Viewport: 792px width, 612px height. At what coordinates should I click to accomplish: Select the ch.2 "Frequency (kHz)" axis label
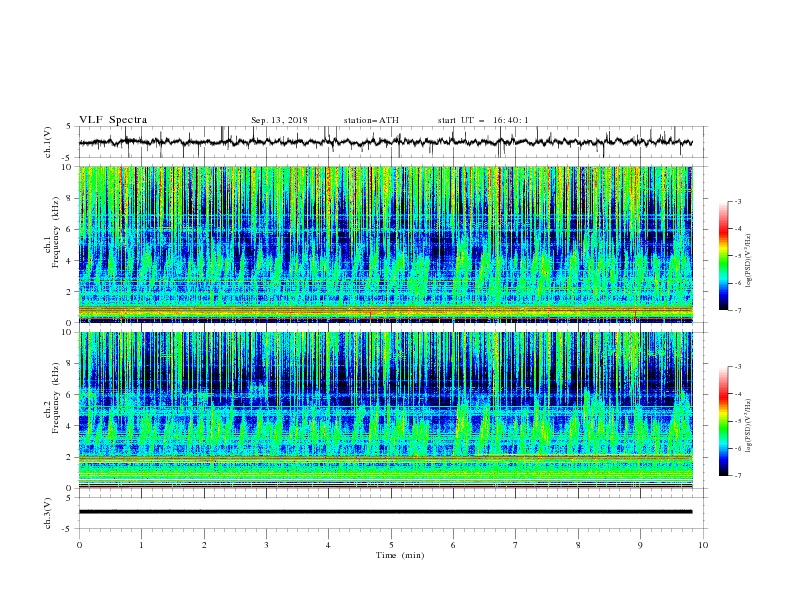[56, 398]
